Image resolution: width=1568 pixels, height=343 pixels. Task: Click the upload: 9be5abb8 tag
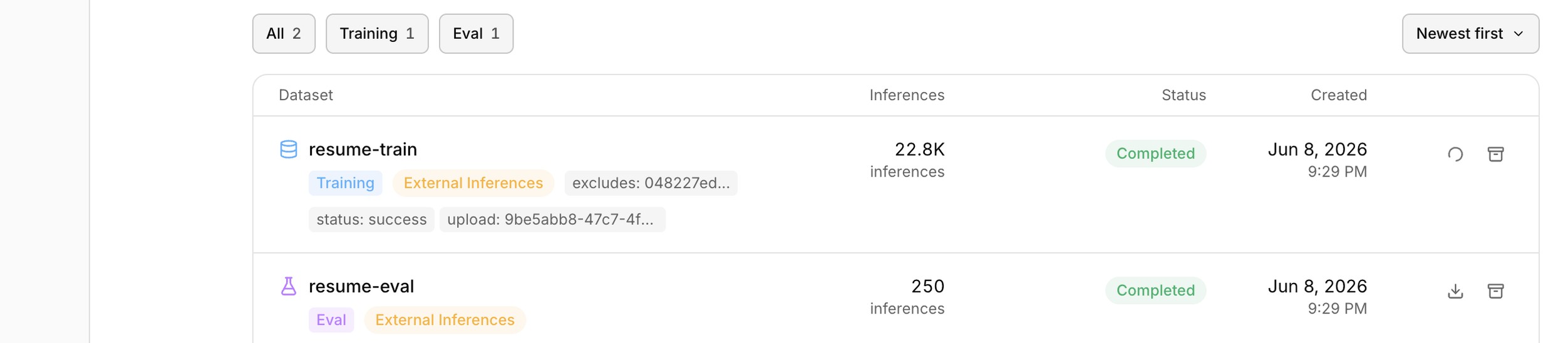tap(552, 220)
